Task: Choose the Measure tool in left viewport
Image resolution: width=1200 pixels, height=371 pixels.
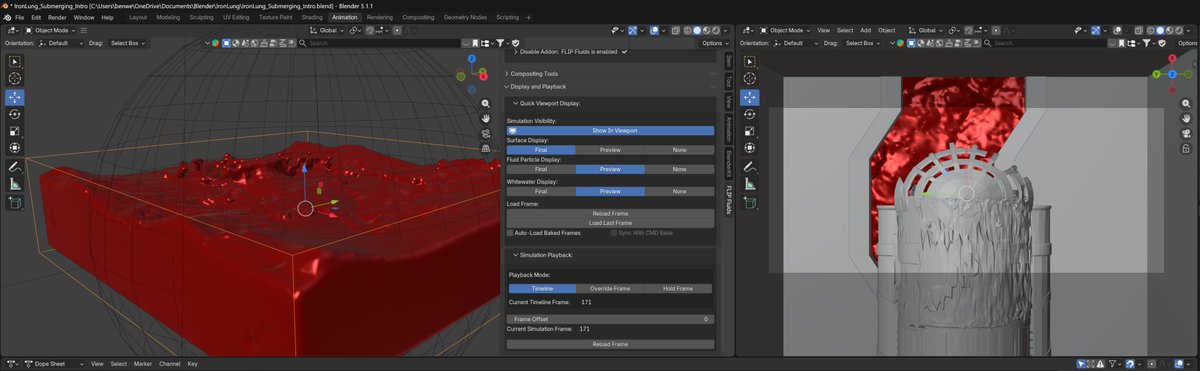Action: click(x=15, y=184)
